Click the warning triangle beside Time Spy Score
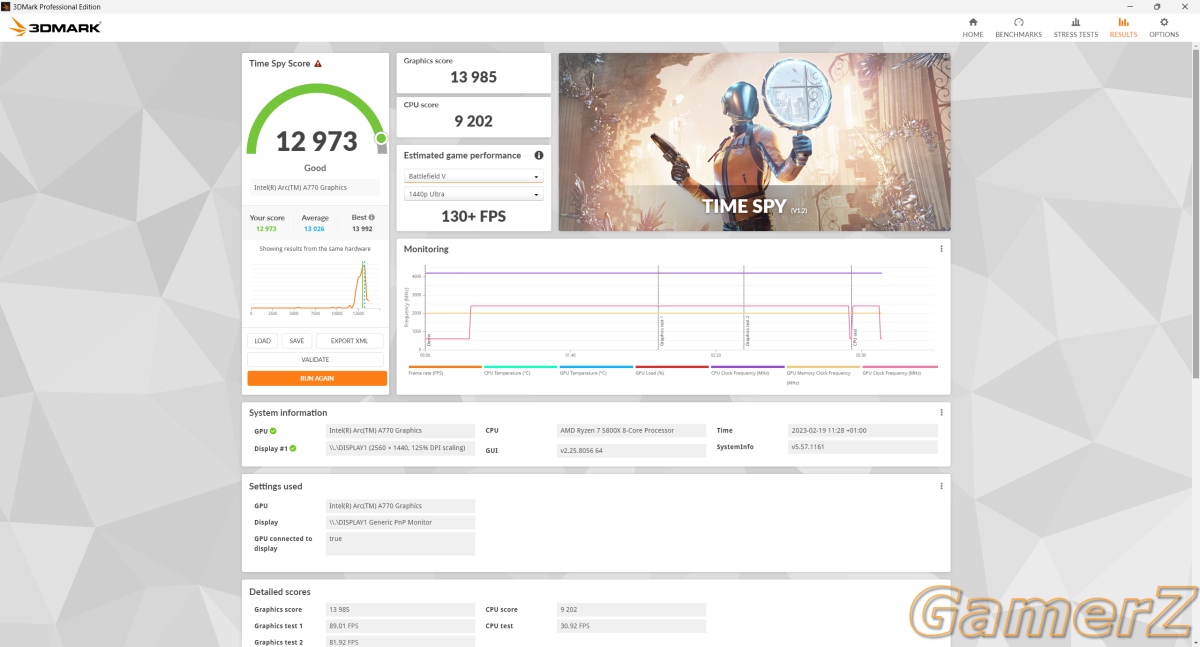The width and height of the screenshot is (1200, 647). (x=318, y=64)
